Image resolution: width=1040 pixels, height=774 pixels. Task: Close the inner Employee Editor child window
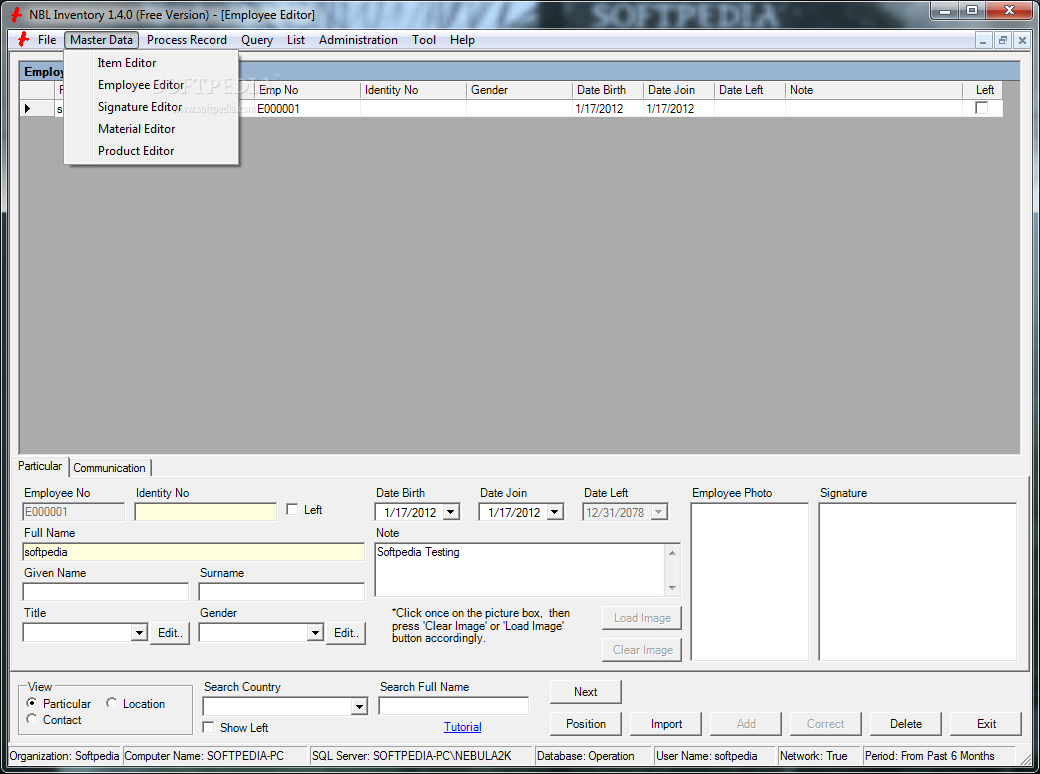coord(1022,40)
